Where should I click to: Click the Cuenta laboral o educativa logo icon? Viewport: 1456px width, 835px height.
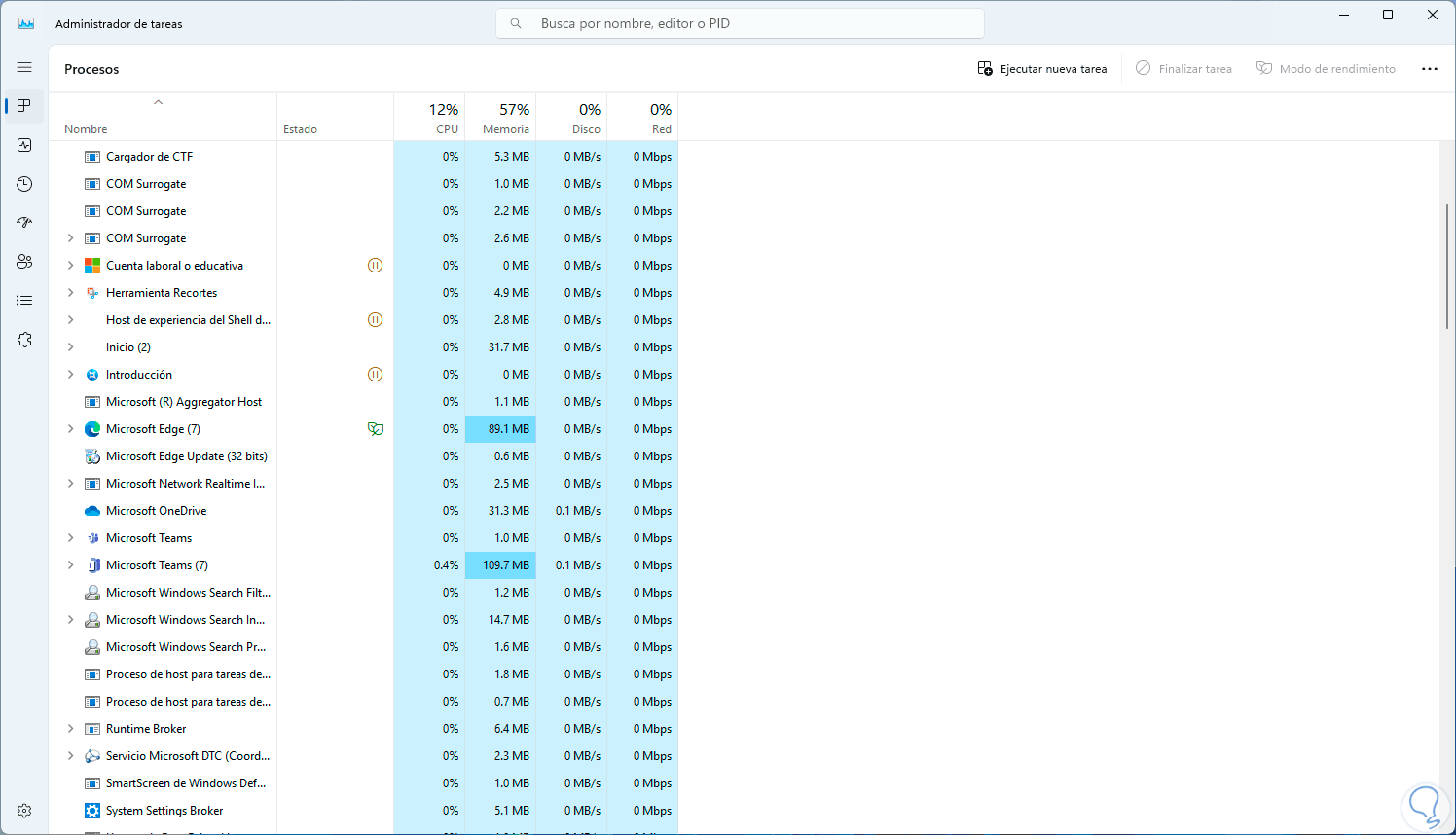coord(92,266)
